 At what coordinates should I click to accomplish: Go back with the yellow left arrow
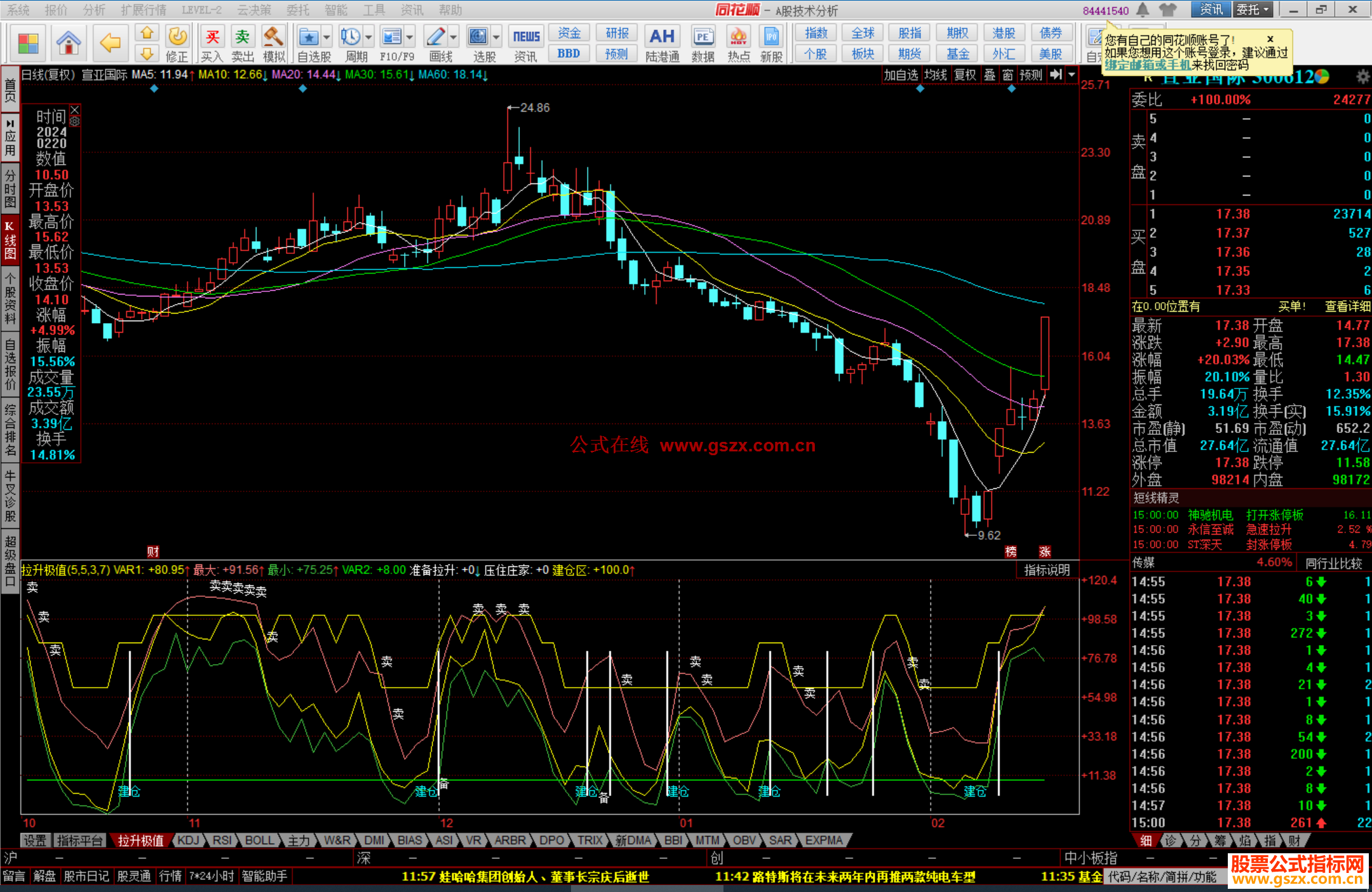point(110,43)
